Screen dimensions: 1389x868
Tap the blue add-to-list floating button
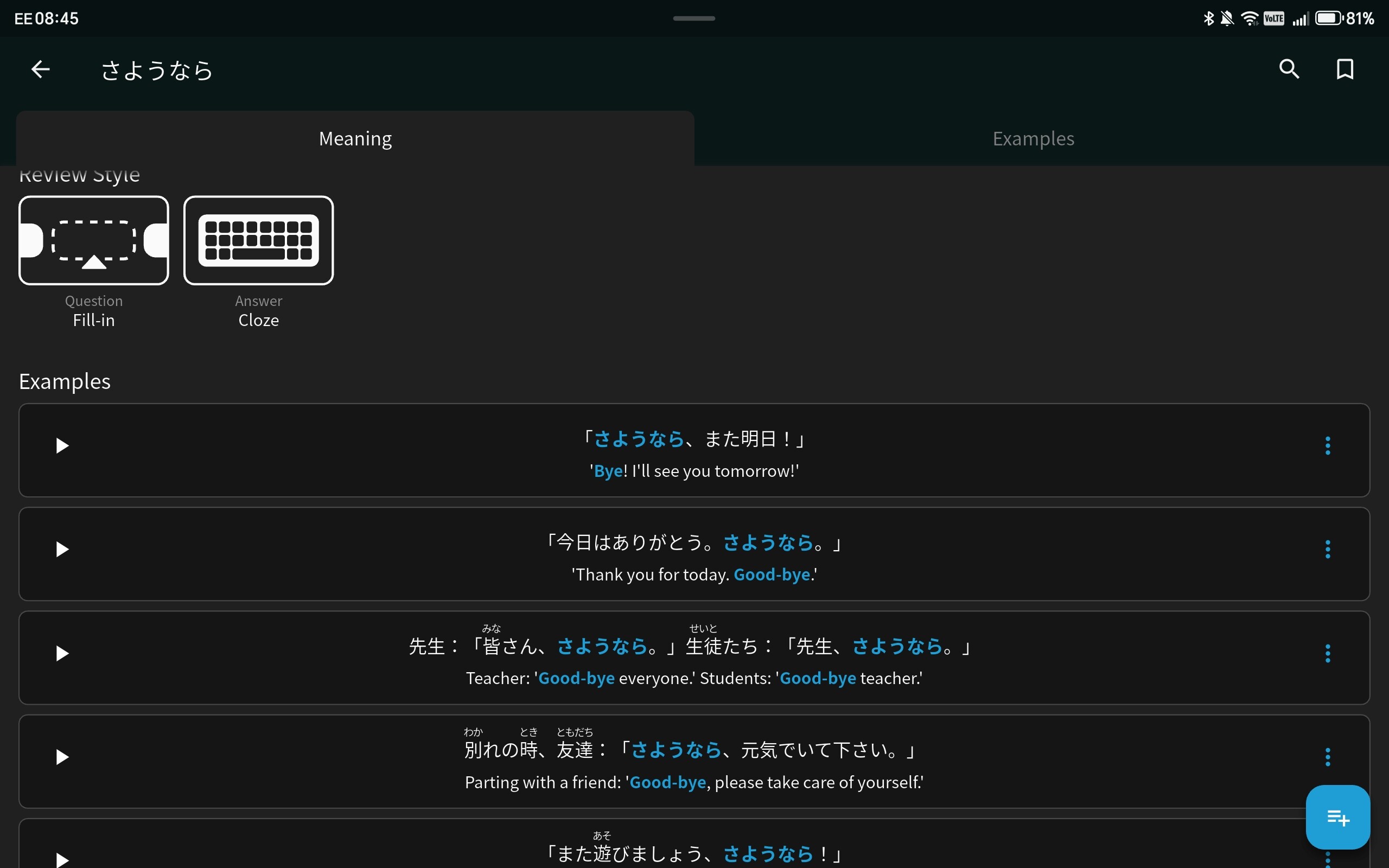pyautogui.click(x=1337, y=816)
